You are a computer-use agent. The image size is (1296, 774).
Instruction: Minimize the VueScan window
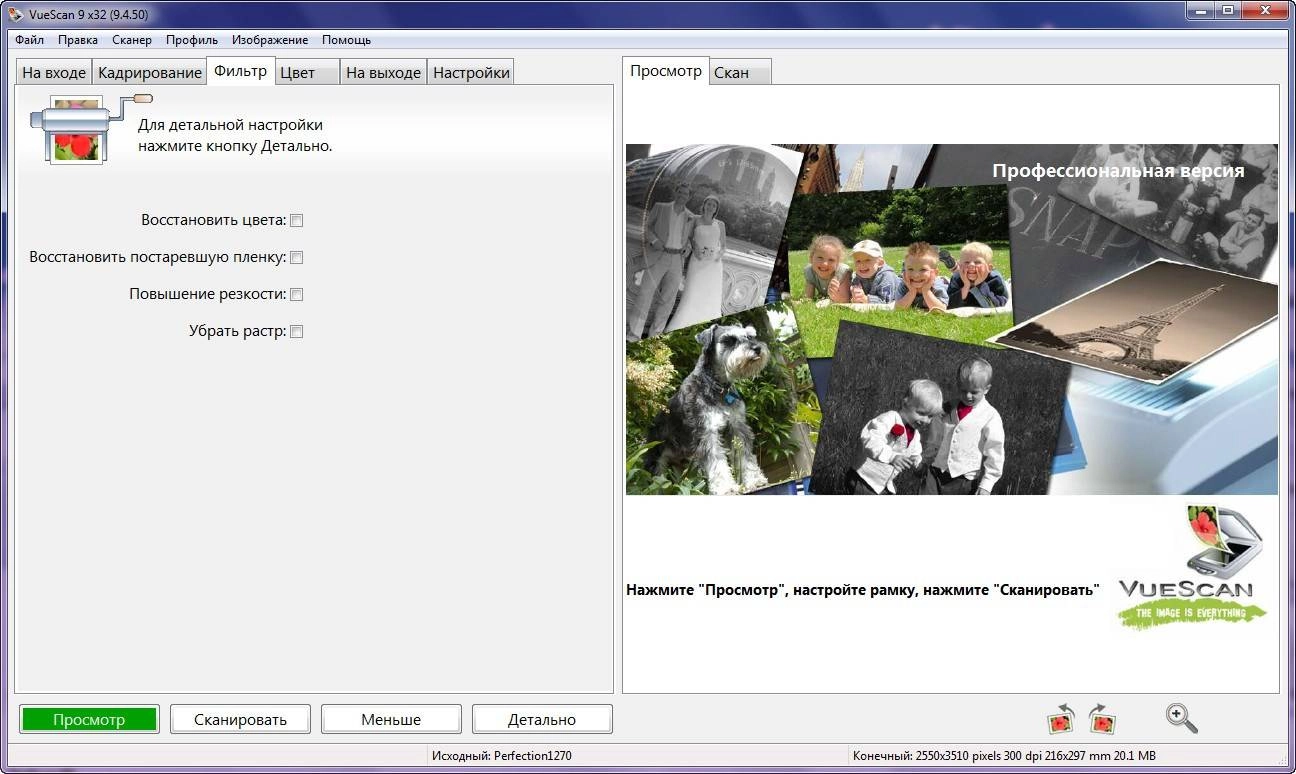click(1201, 10)
